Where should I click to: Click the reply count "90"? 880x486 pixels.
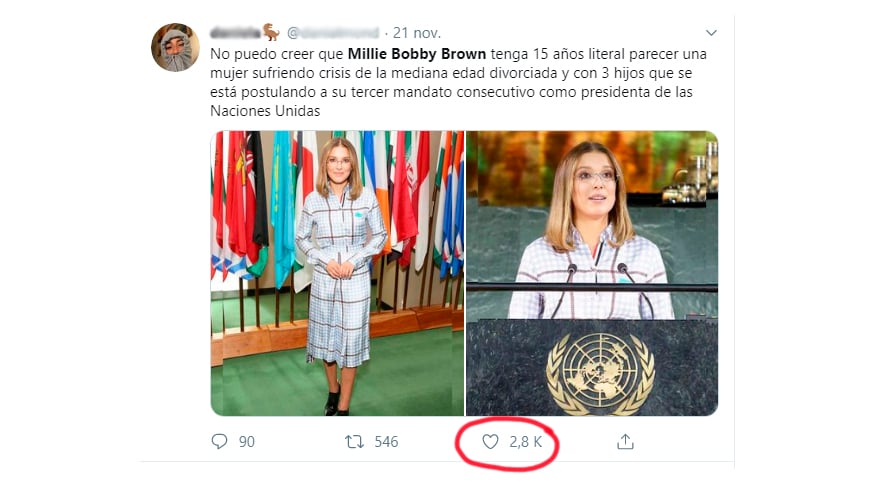246,441
